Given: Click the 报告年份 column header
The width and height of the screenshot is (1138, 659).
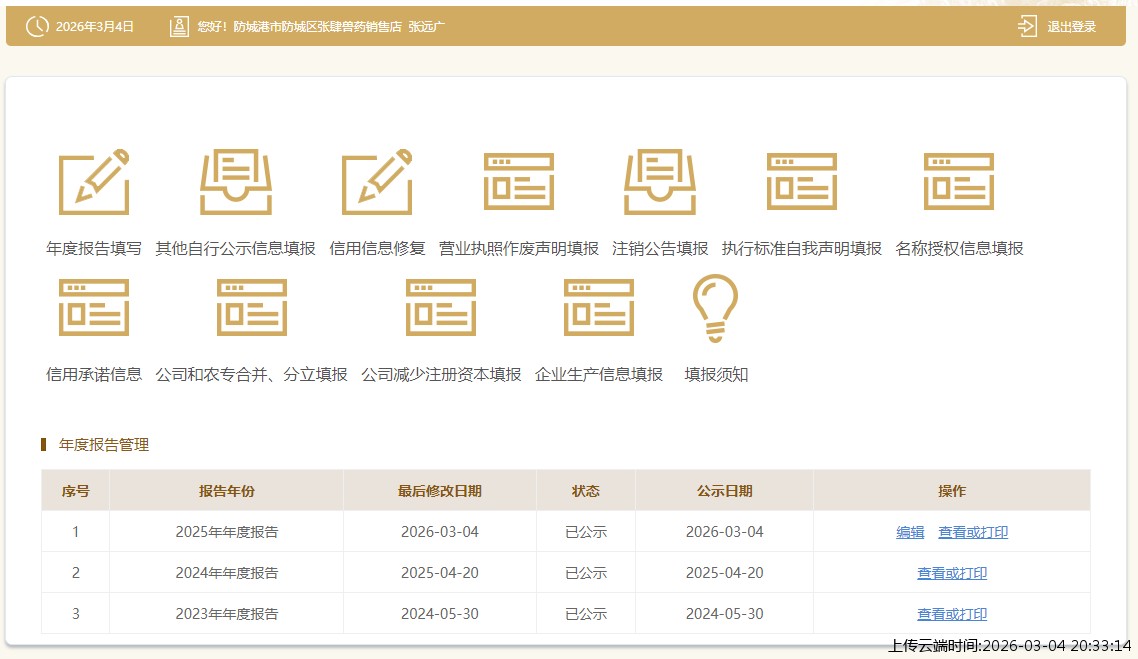Looking at the screenshot, I should click(x=226, y=491).
